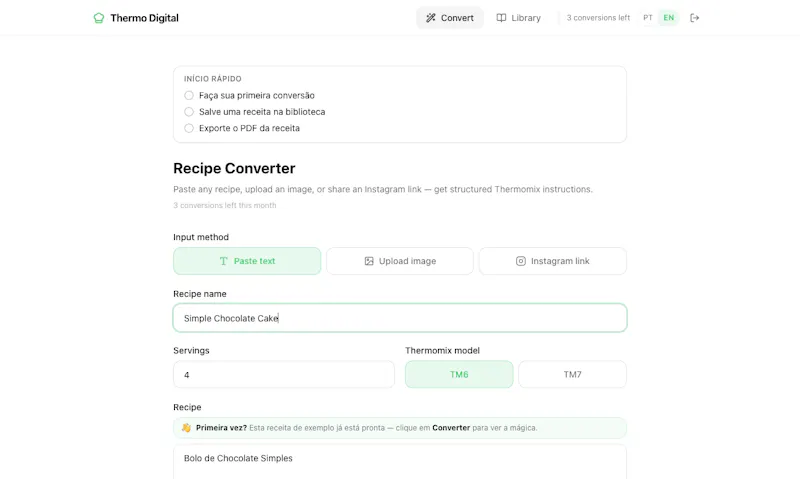This screenshot has height=479, width=800.
Task: Click the Servings number field
Action: 284,374
